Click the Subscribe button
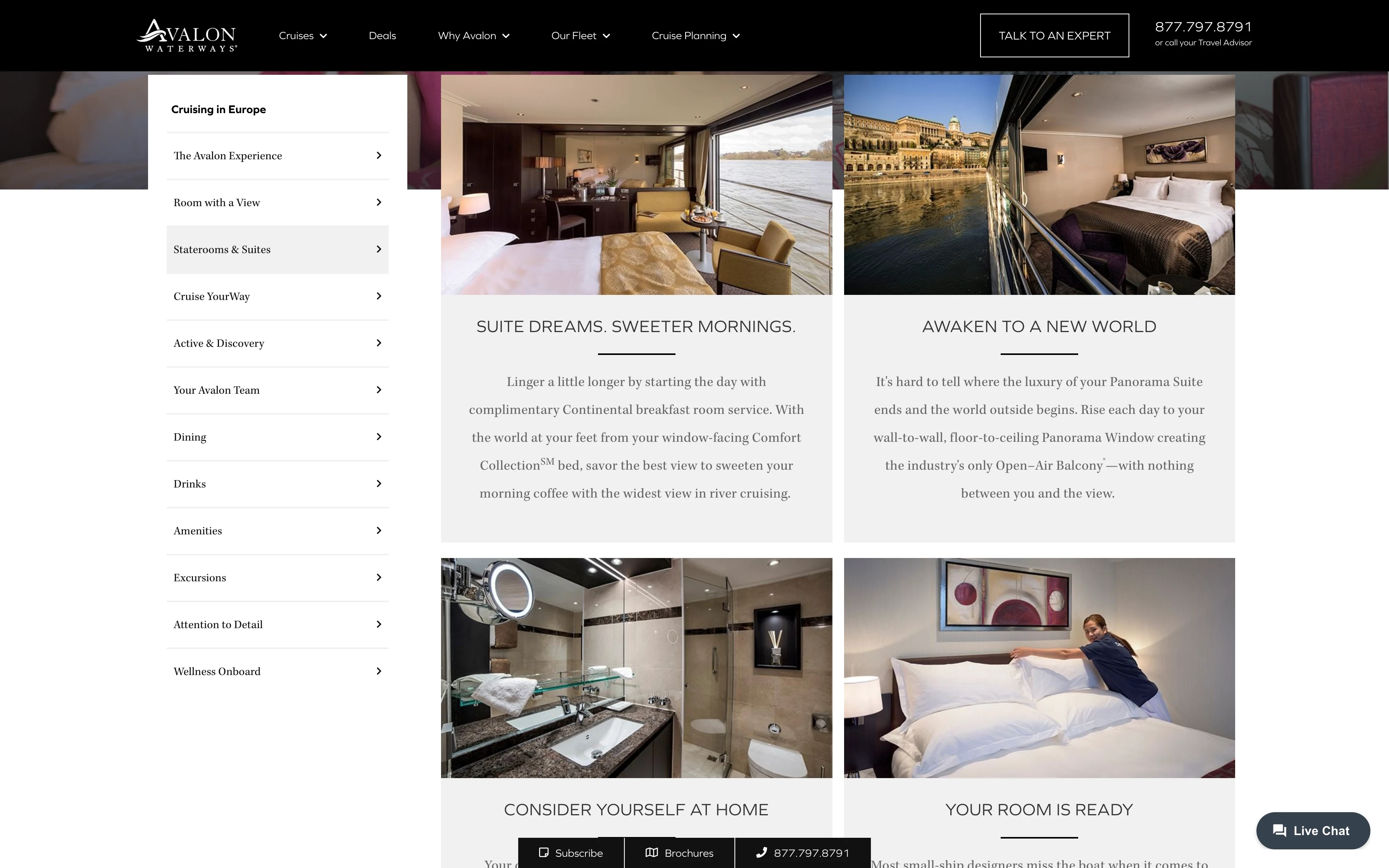Viewport: 1389px width, 868px height. 570,852
